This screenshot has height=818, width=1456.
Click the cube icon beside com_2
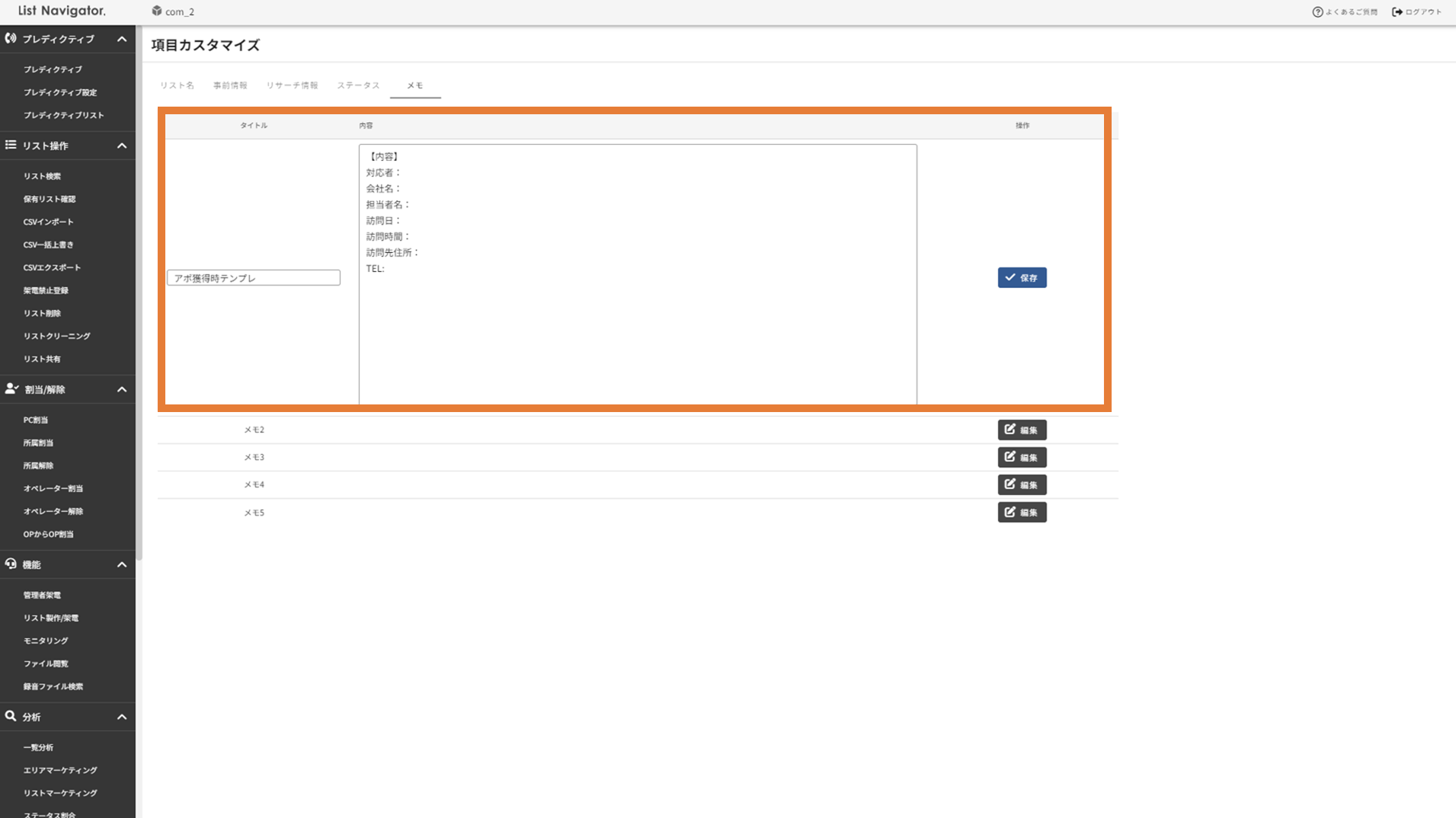click(x=157, y=11)
